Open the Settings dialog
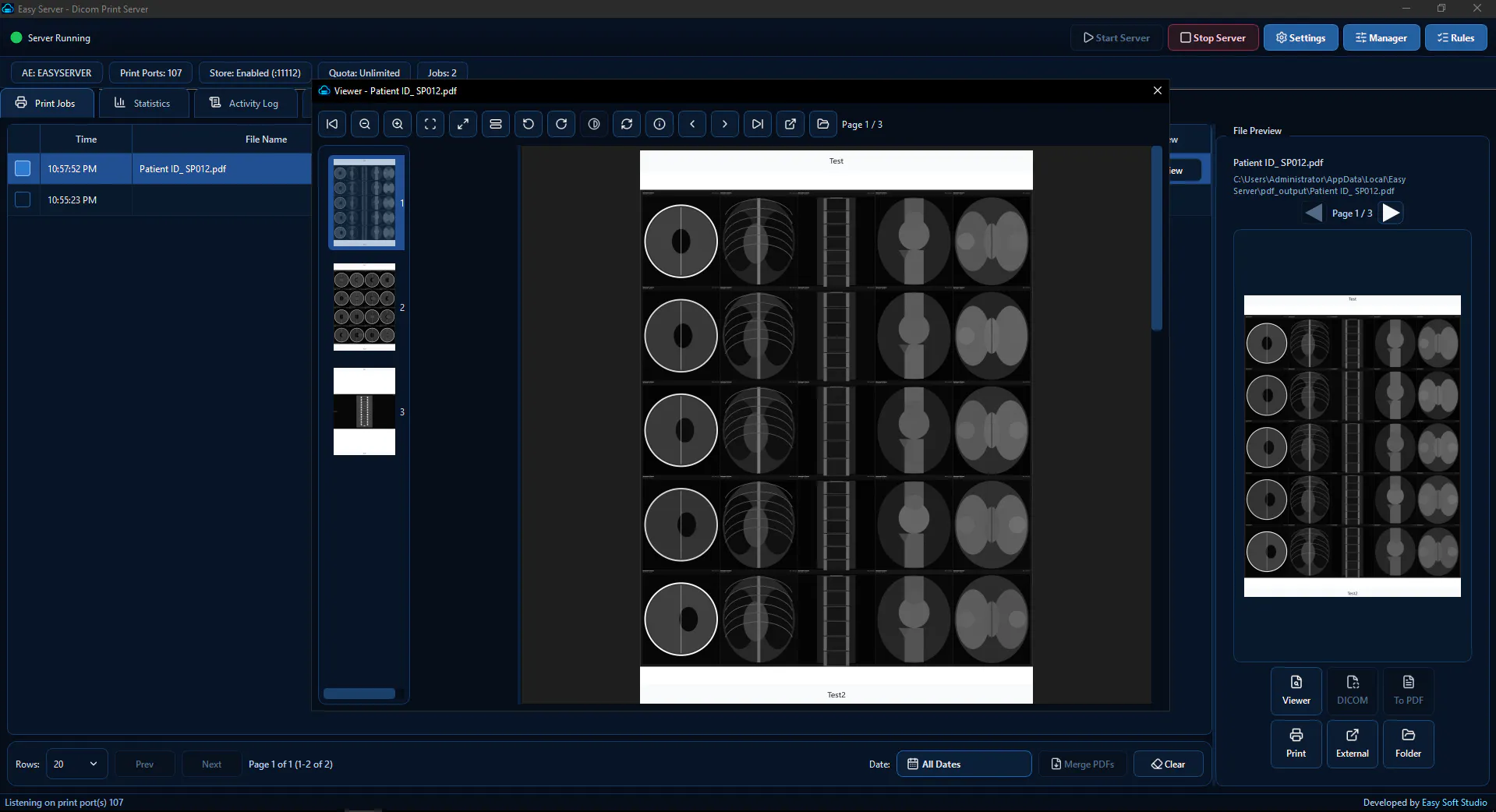This screenshot has width=1496, height=812. (x=1300, y=37)
